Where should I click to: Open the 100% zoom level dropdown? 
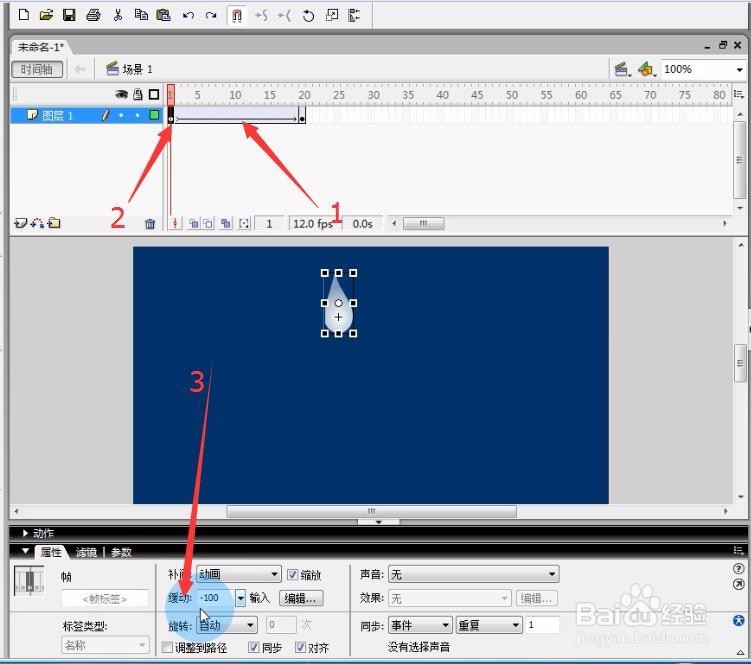point(740,70)
